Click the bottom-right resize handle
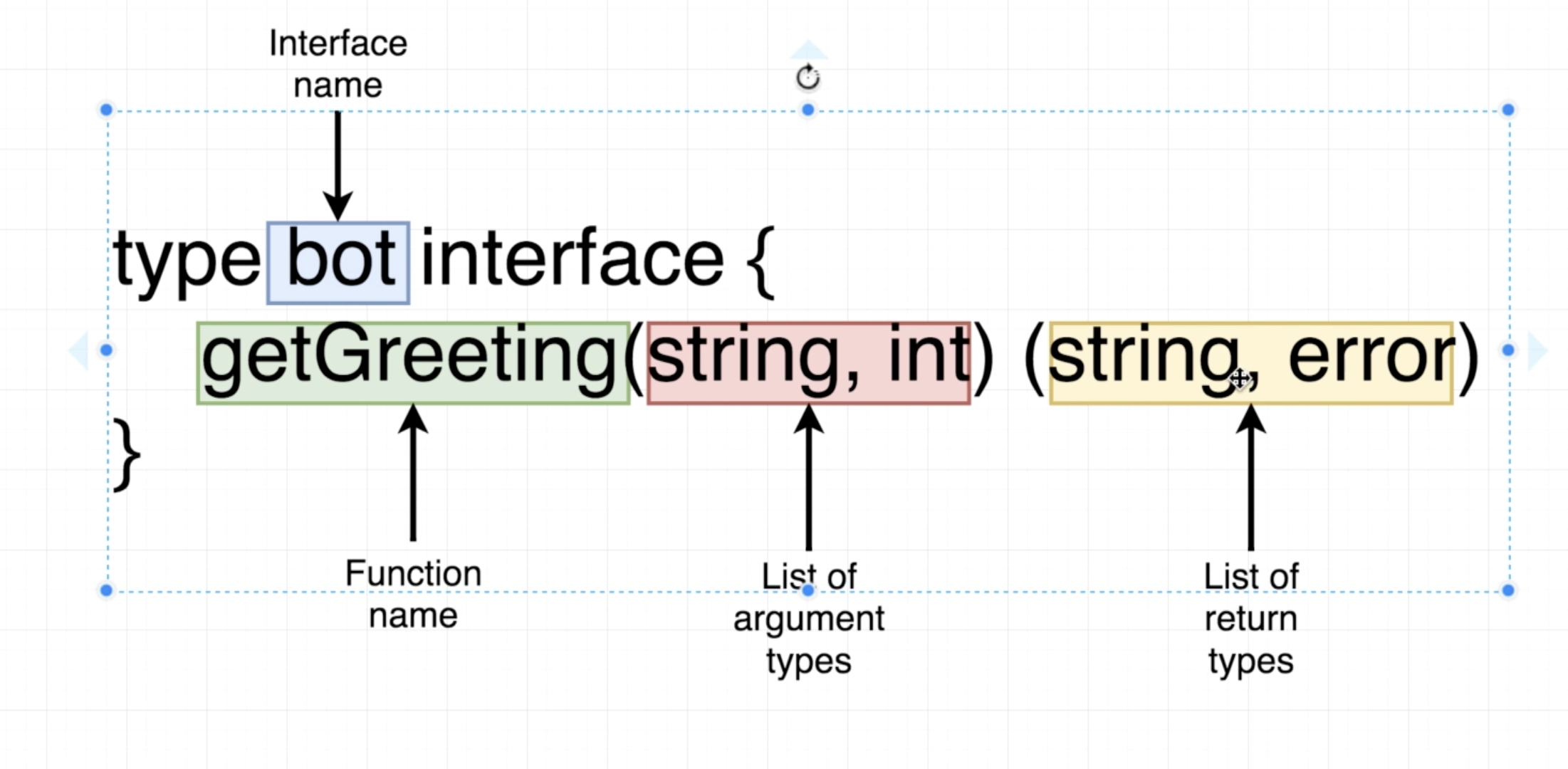Viewport: 1568px width, 769px height. (x=1507, y=590)
